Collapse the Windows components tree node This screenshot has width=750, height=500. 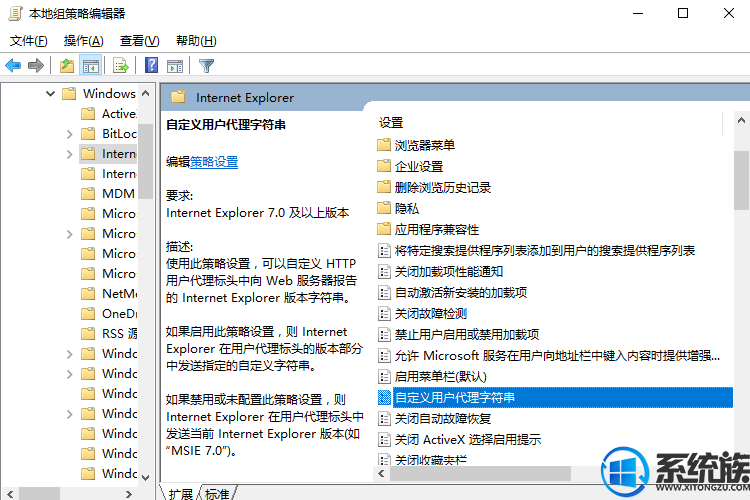click(50, 93)
